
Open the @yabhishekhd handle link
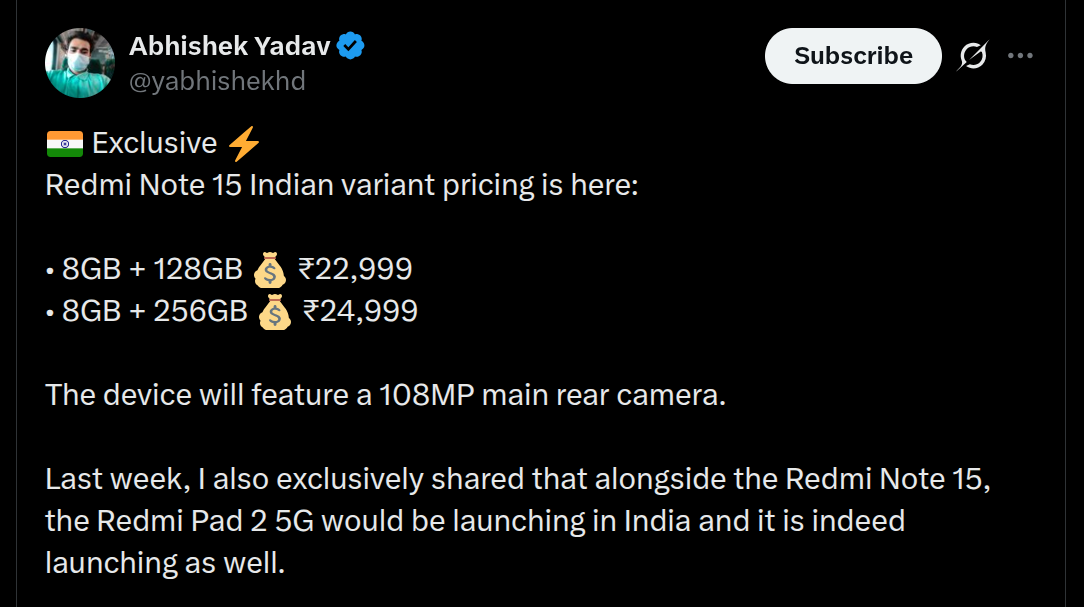(218, 81)
